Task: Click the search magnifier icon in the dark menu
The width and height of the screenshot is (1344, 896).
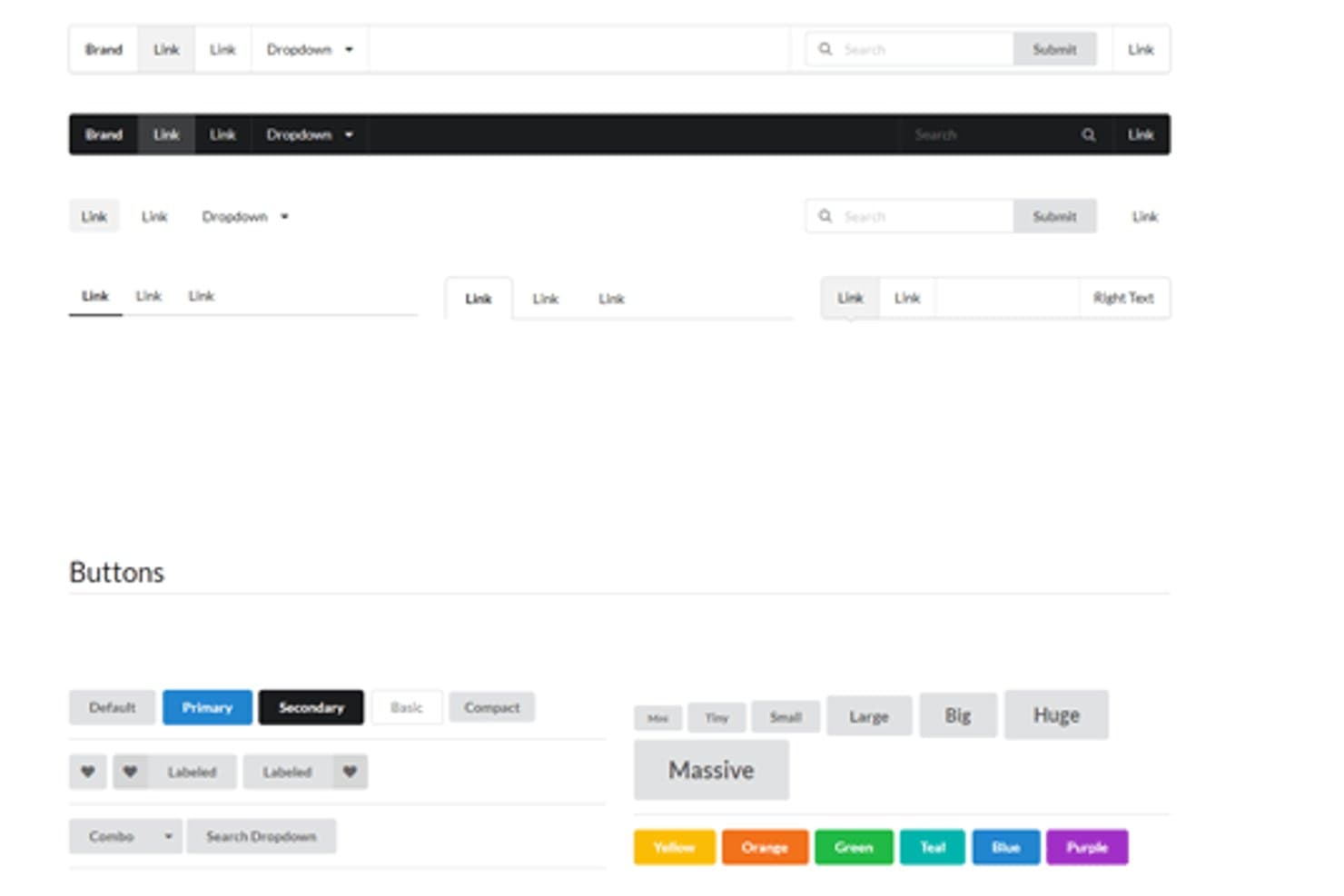Action: point(1088,135)
